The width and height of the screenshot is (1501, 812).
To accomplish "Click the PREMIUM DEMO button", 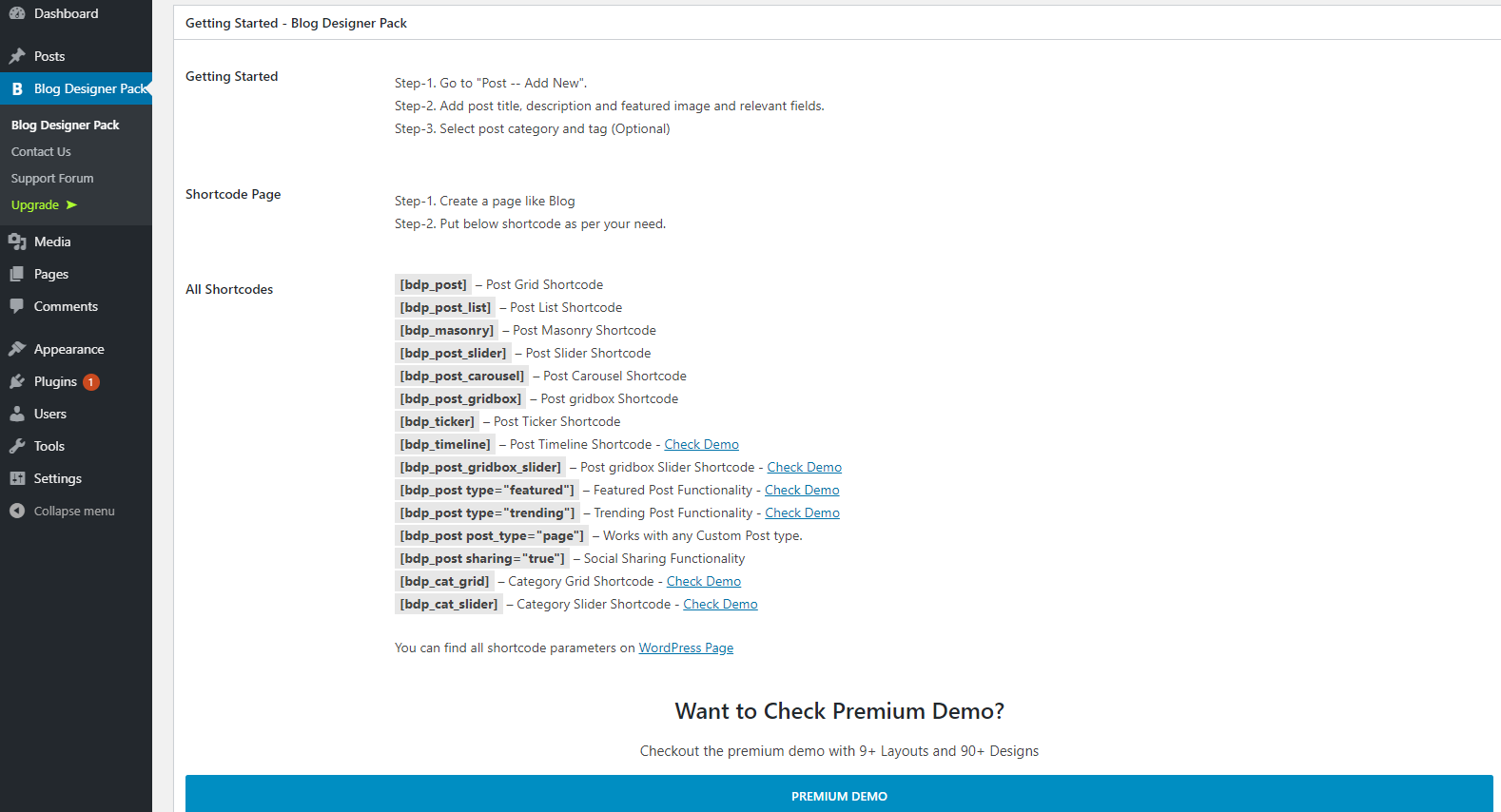I will 839,794.
